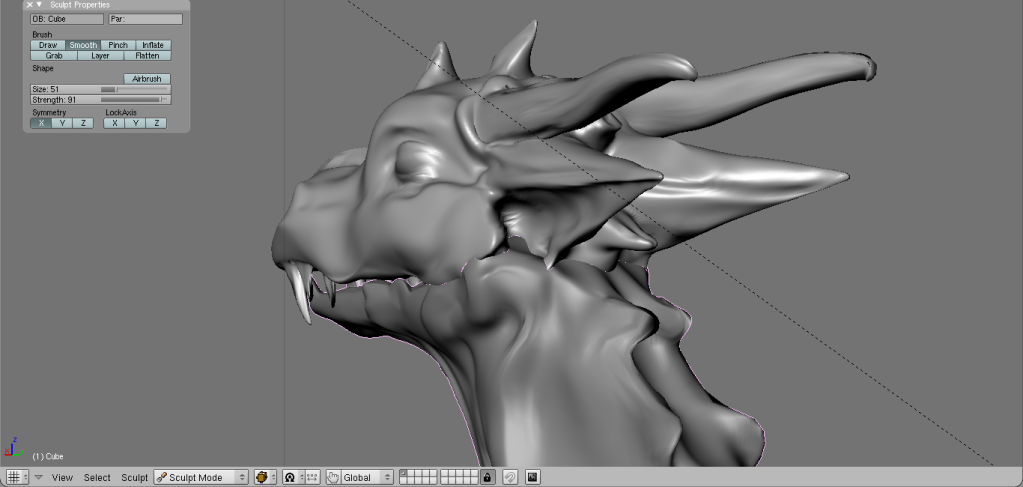Collapse the Sculpt Properties panel triangle
The height and width of the screenshot is (487, 1023).
pos(39,5)
